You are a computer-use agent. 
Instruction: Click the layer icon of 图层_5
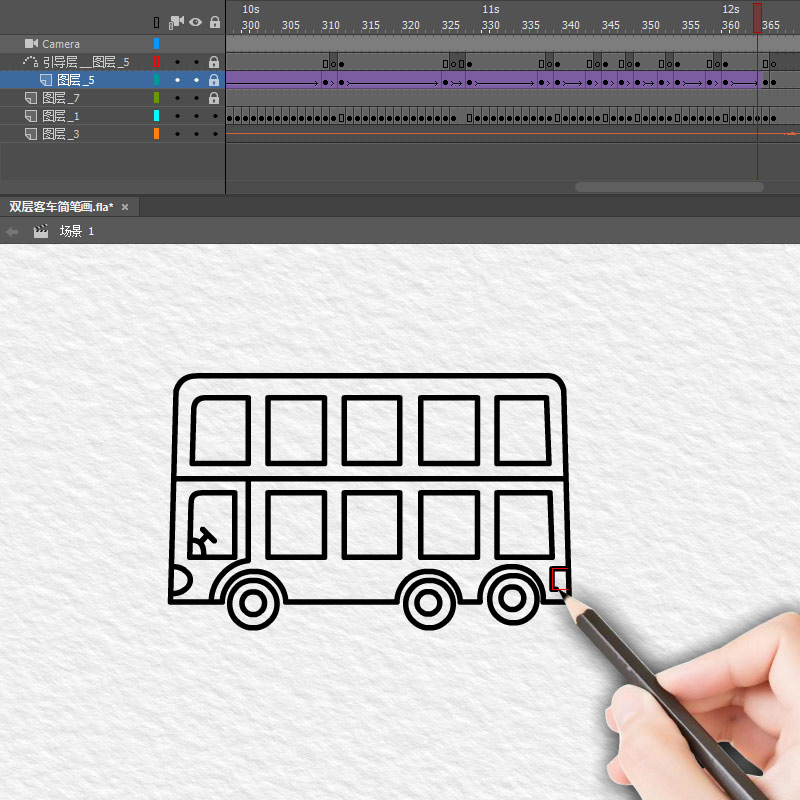pyautogui.click(x=46, y=80)
